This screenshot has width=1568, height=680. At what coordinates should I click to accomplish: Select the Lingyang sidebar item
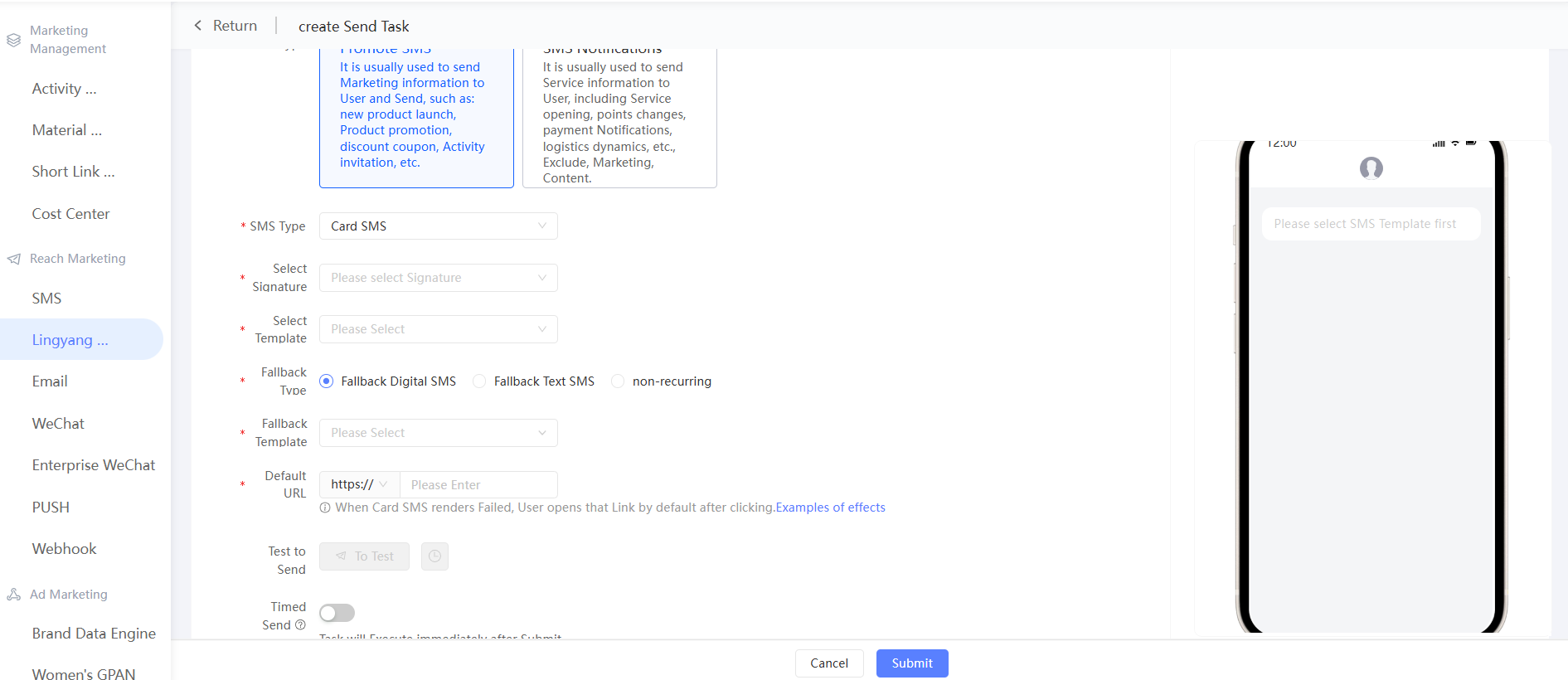click(x=81, y=340)
